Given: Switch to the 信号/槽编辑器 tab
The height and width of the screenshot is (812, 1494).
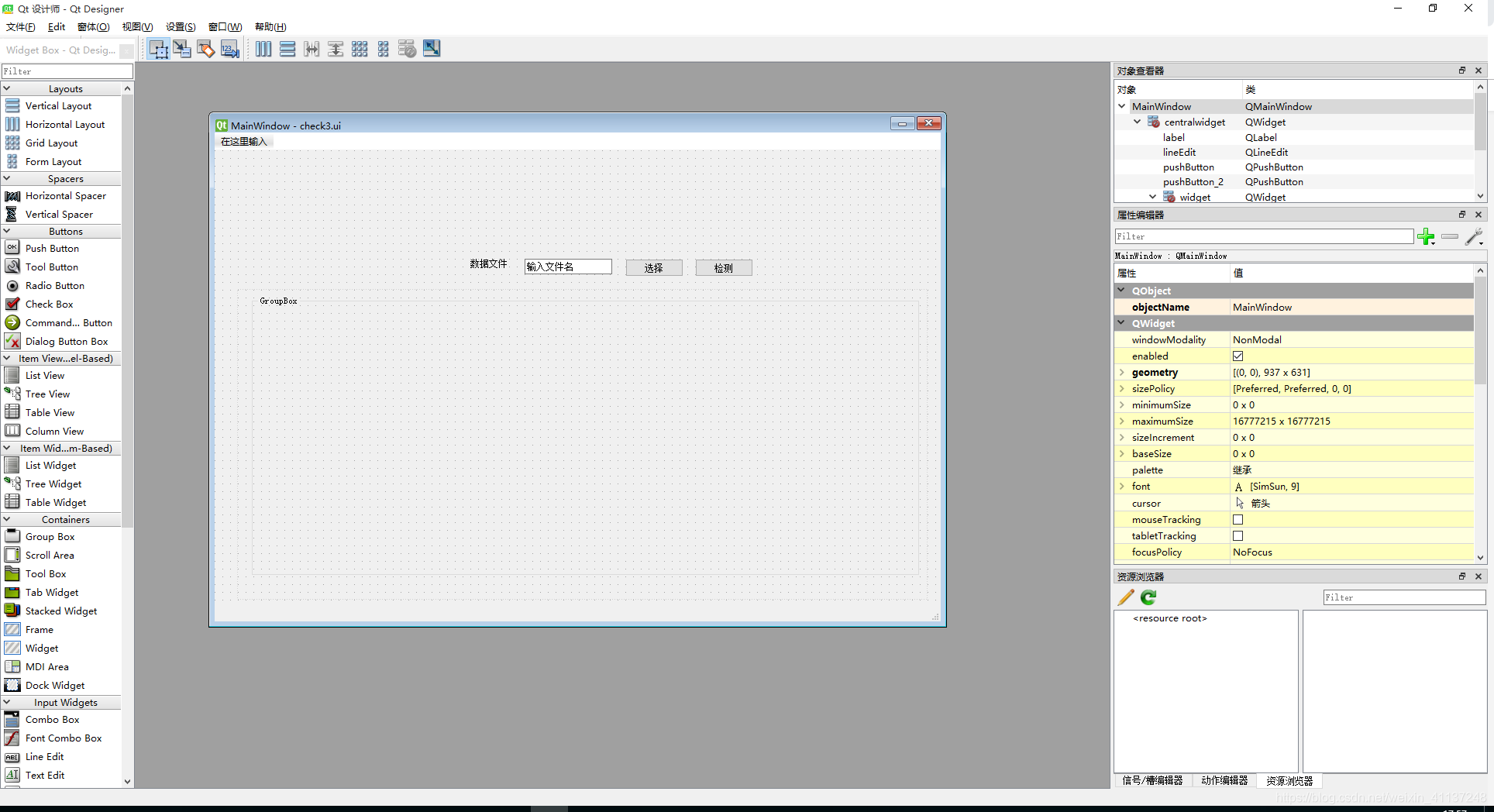Looking at the screenshot, I should point(1152,780).
